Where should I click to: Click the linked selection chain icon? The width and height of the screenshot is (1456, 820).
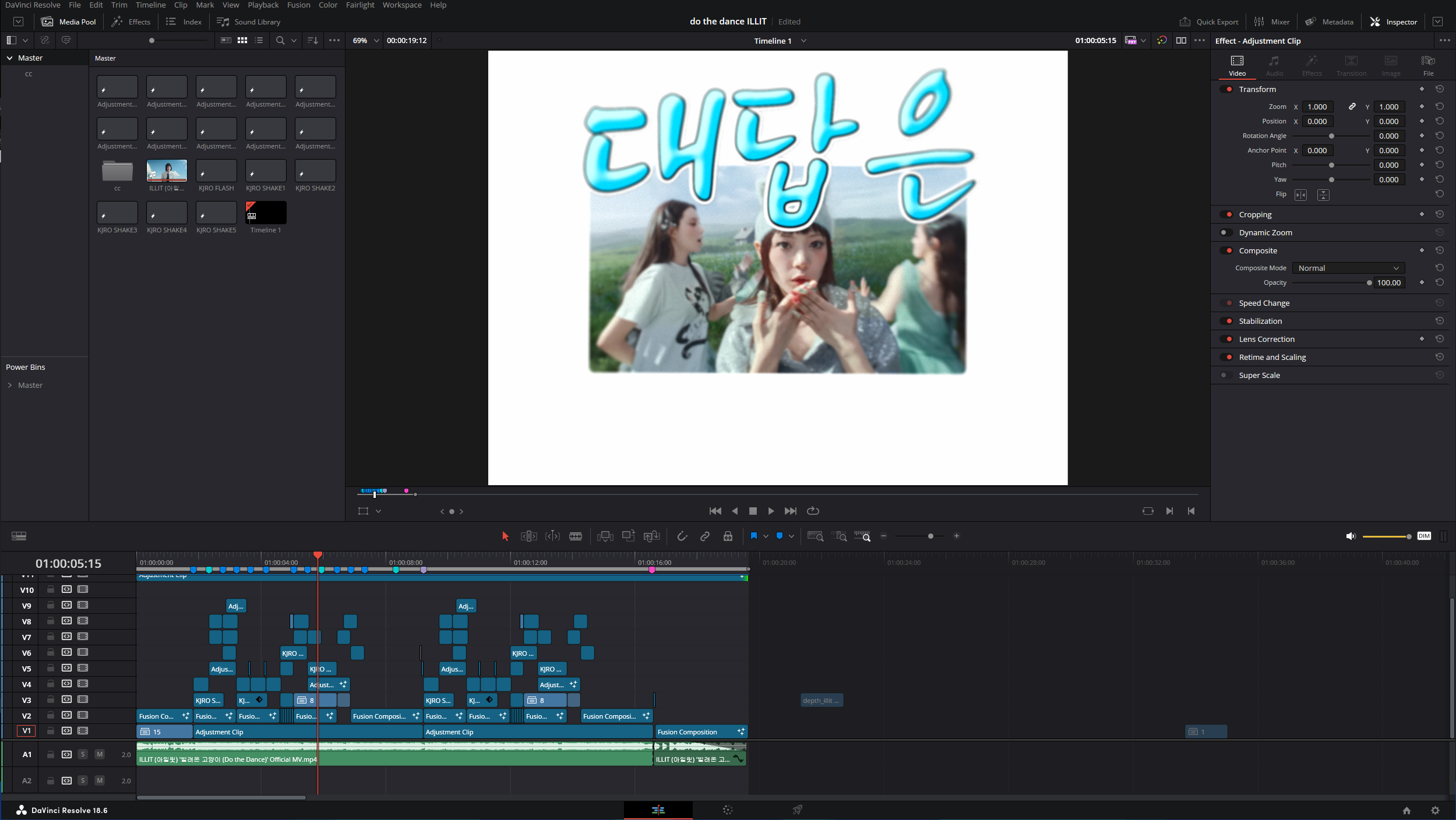[705, 536]
